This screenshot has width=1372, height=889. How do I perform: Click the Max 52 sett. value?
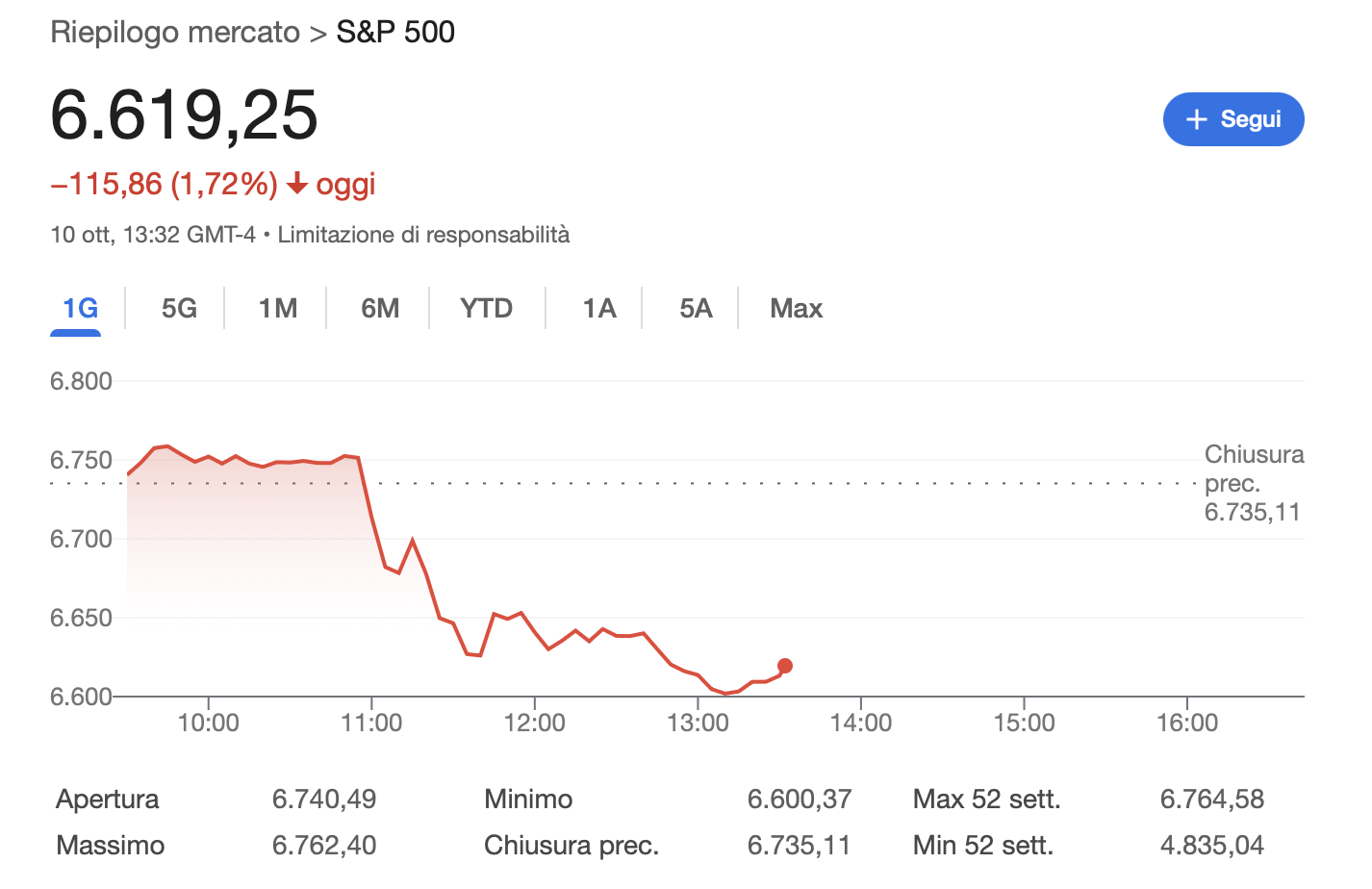click(x=1211, y=799)
